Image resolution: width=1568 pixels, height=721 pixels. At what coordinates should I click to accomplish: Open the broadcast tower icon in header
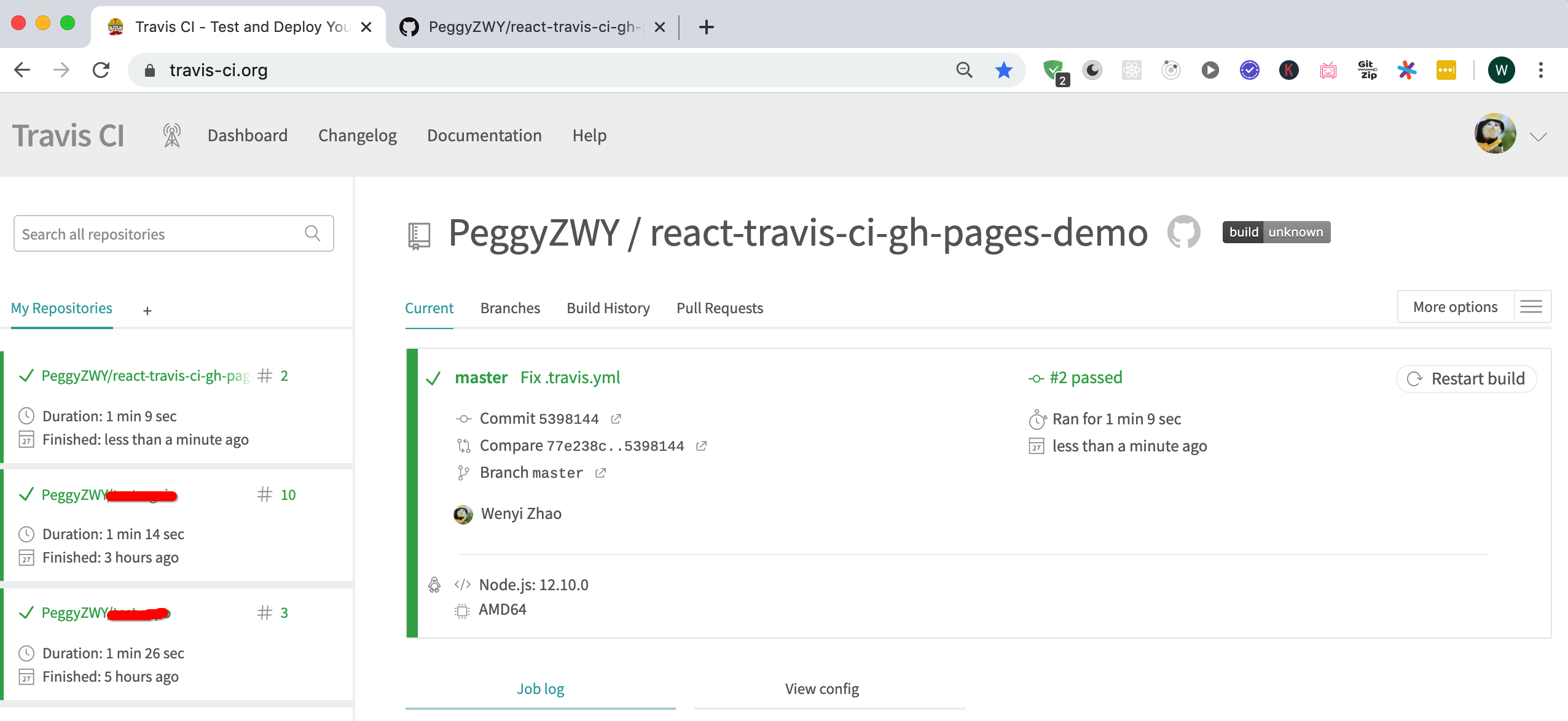coord(172,135)
